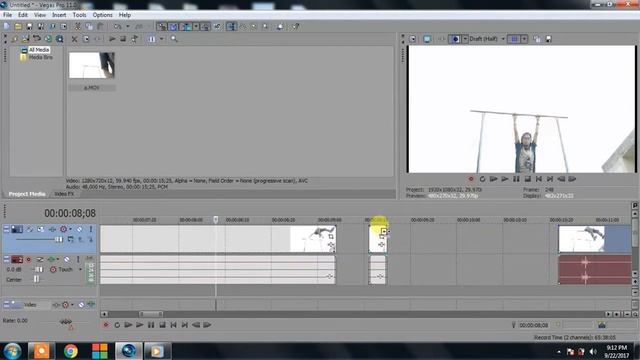
Task: Open the Help menu
Action: 124,15
